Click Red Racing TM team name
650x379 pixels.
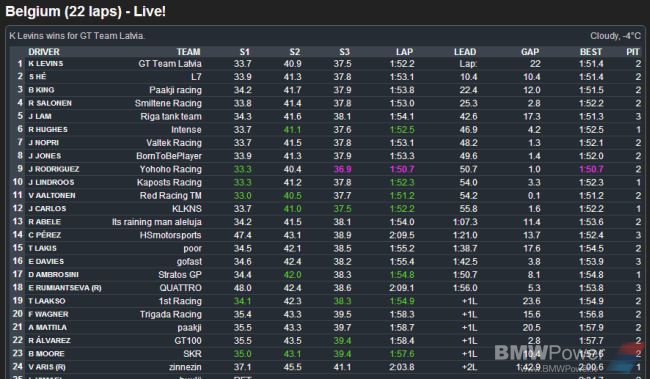[x=170, y=196]
